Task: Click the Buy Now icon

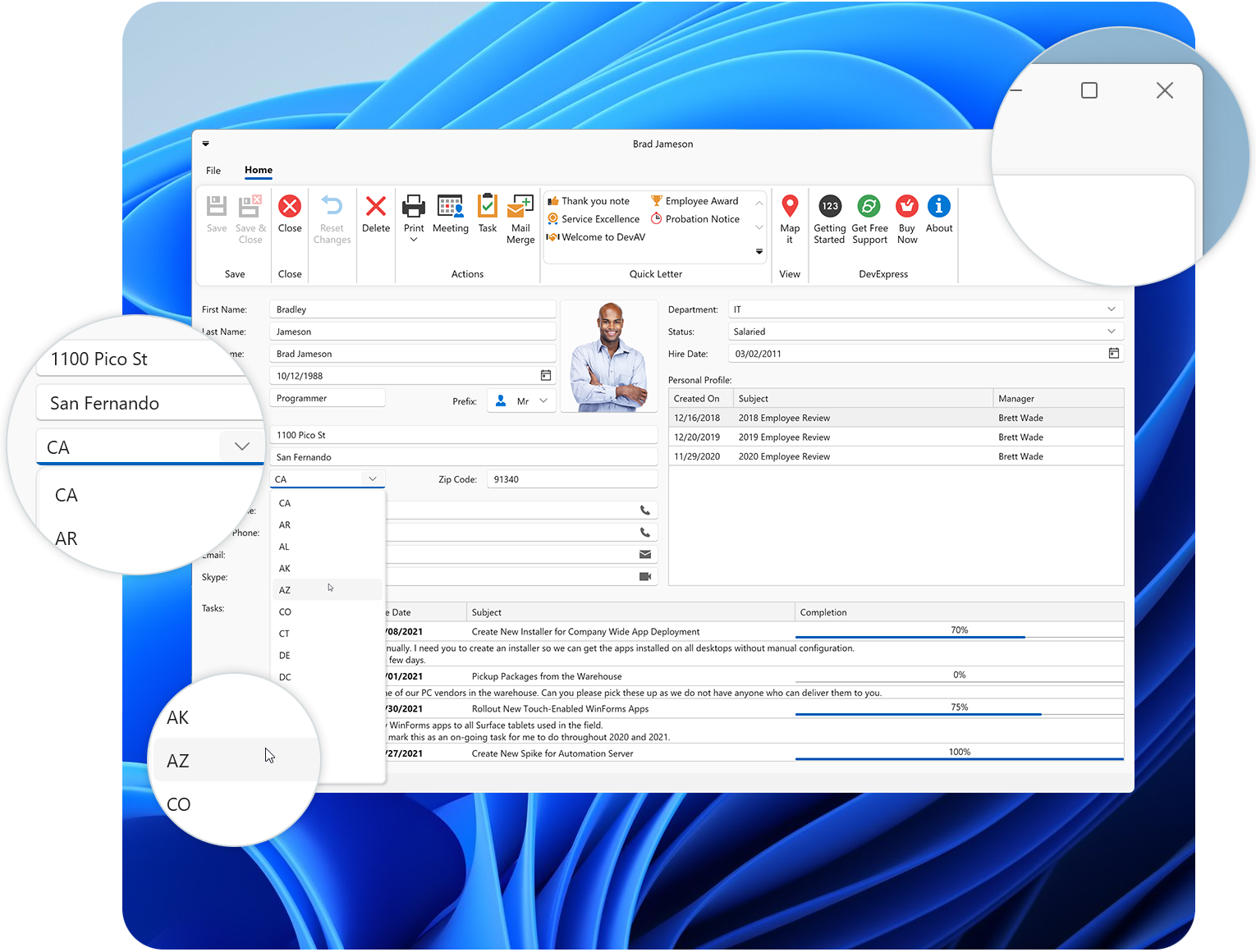Action: pos(906,215)
